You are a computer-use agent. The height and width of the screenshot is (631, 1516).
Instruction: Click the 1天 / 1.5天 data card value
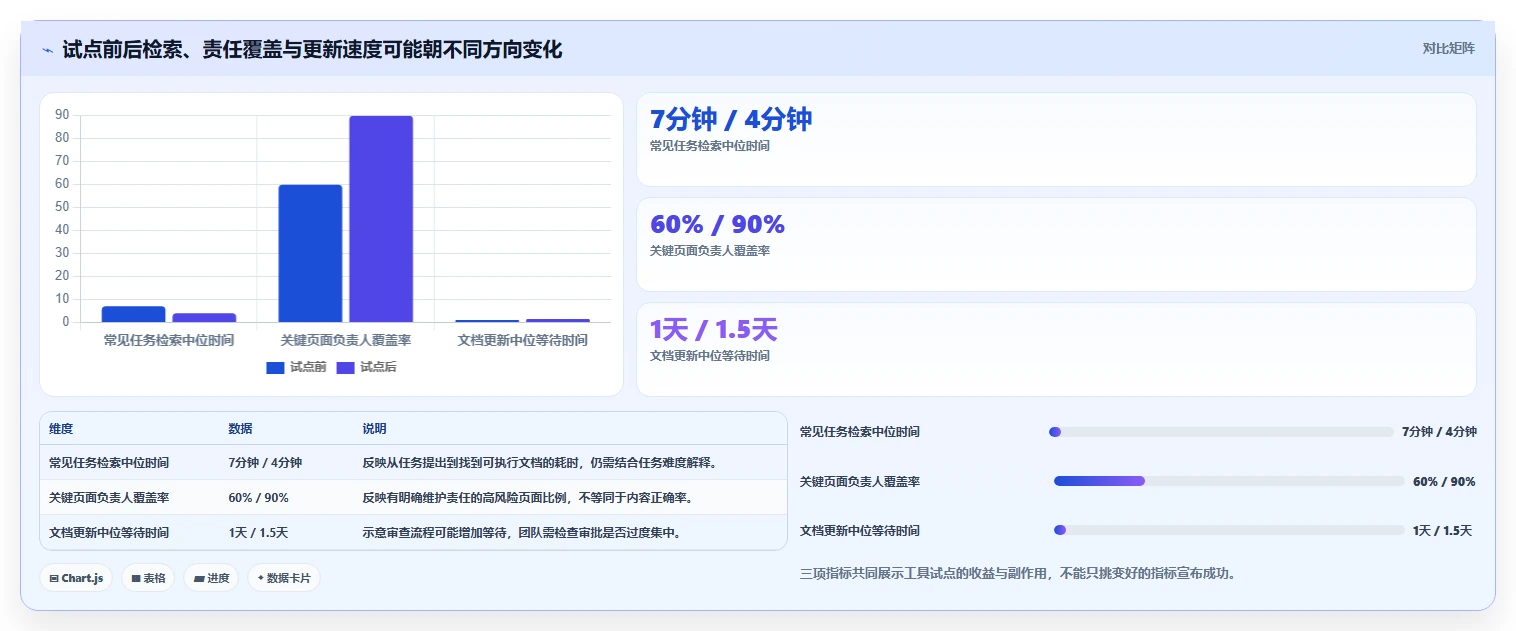(713, 329)
